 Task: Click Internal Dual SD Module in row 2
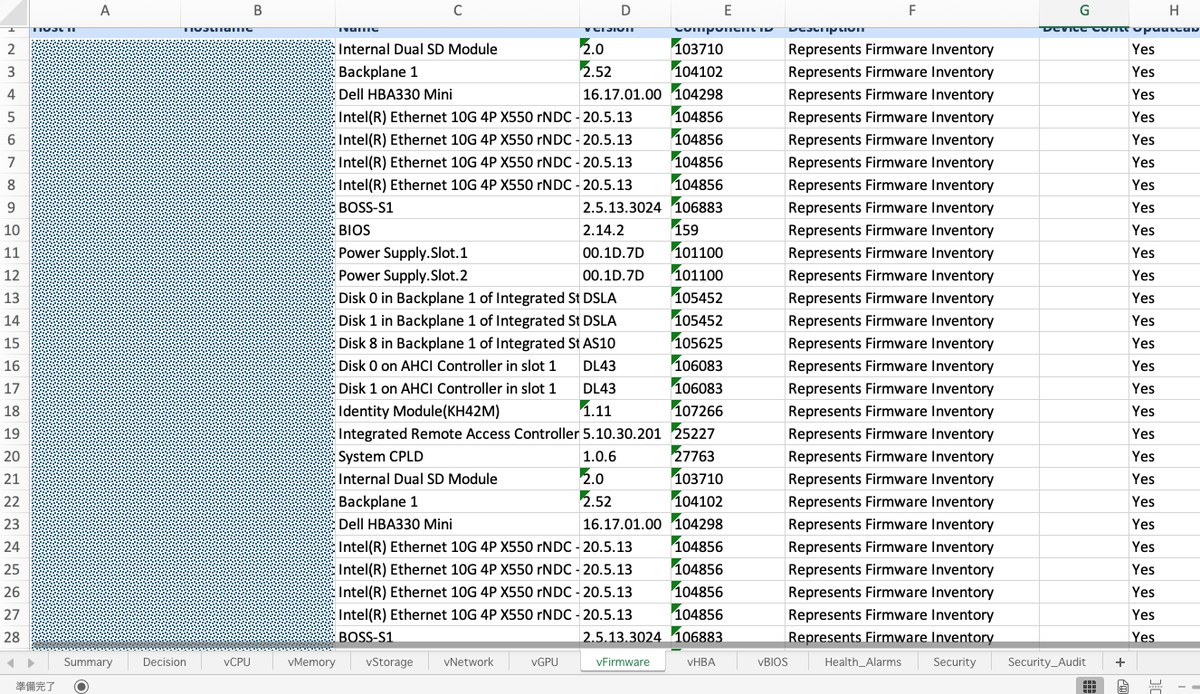(x=457, y=49)
